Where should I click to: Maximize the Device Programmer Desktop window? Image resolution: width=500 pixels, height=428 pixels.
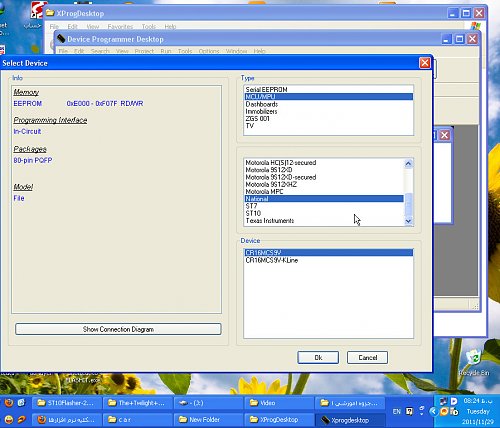click(459, 39)
